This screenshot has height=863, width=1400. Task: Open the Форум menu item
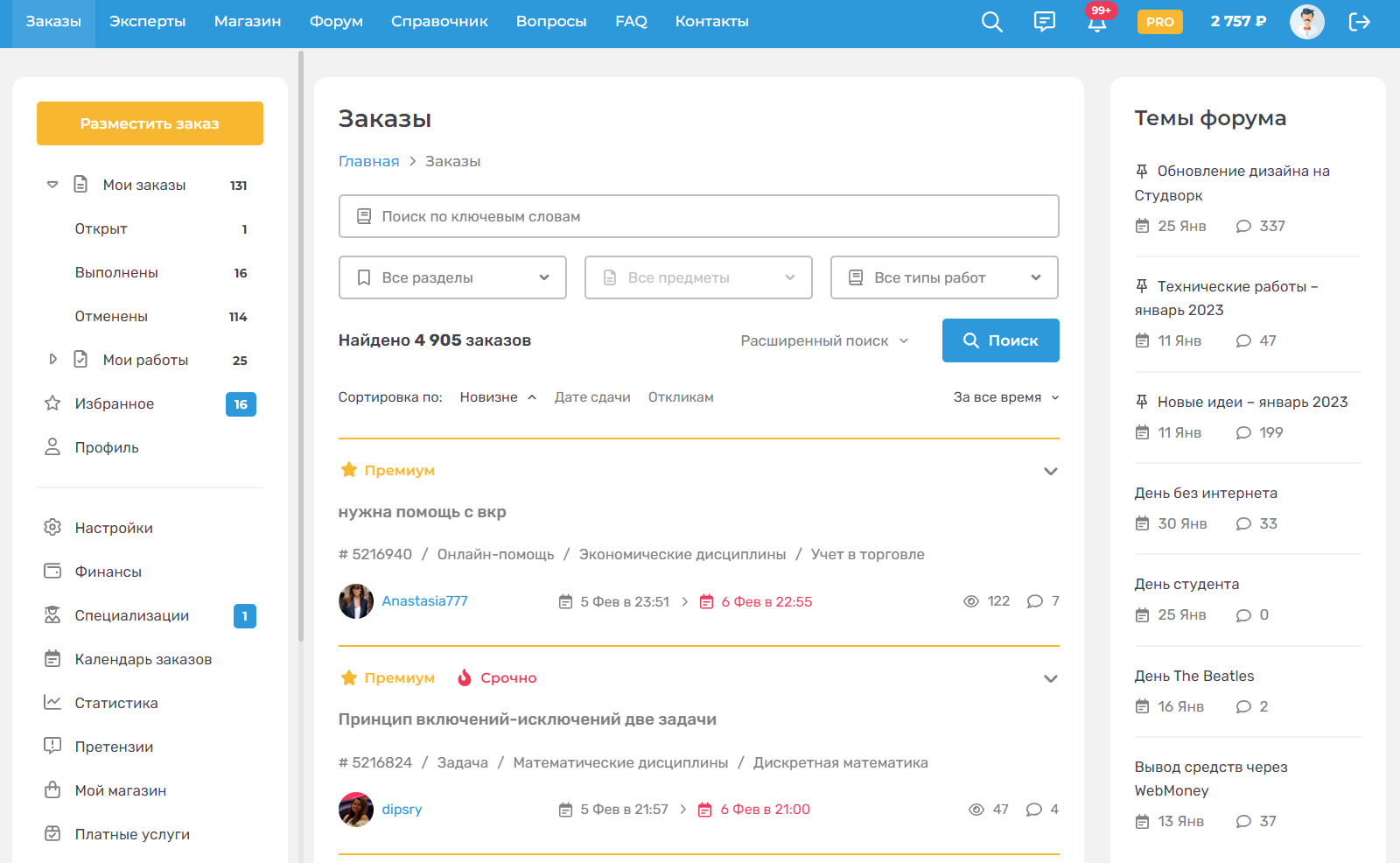click(336, 22)
